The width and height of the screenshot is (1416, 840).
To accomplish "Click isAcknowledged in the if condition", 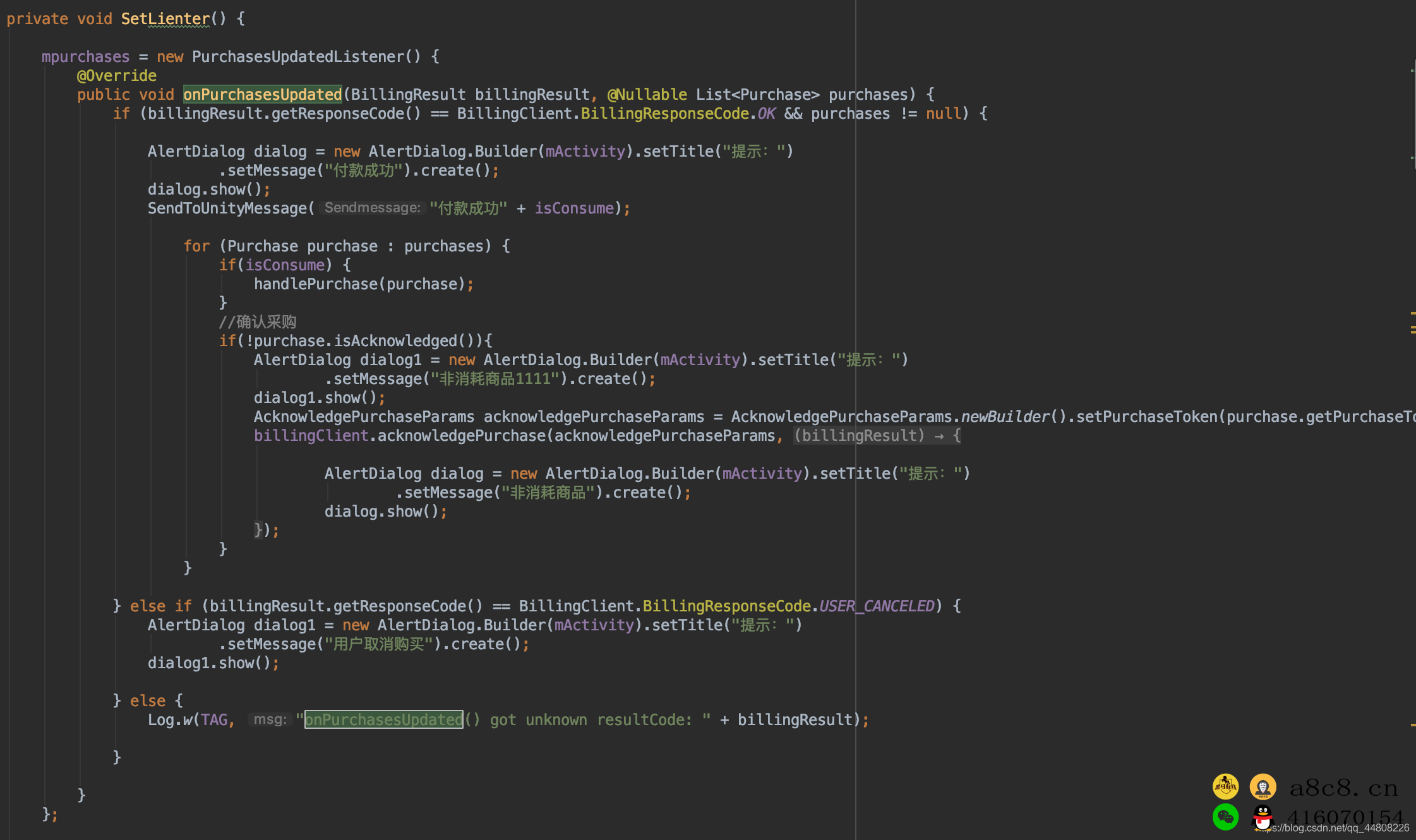I will coord(395,341).
